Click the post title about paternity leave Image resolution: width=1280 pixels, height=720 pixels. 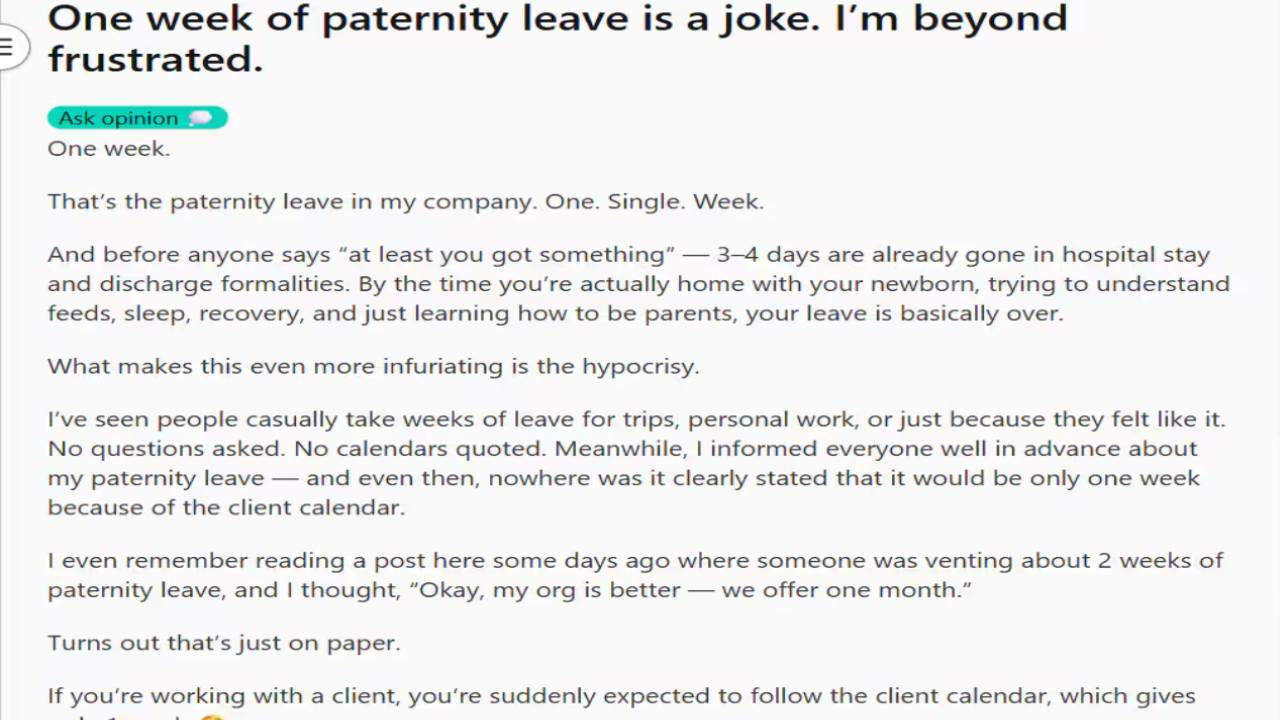coord(556,18)
